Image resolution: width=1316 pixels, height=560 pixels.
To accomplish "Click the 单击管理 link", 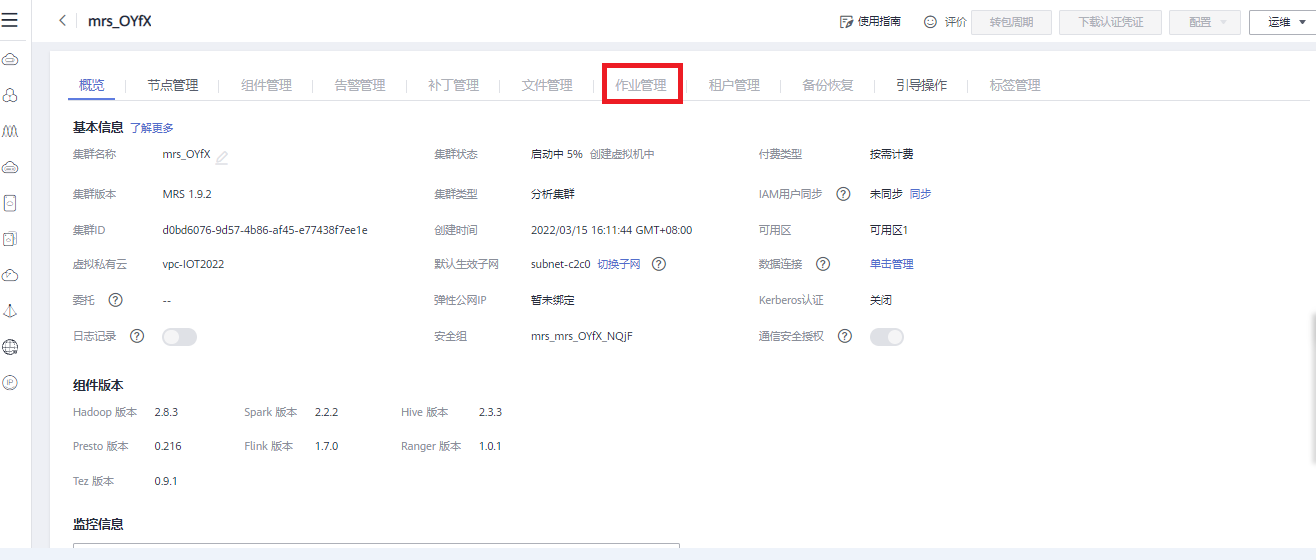I will (892, 264).
